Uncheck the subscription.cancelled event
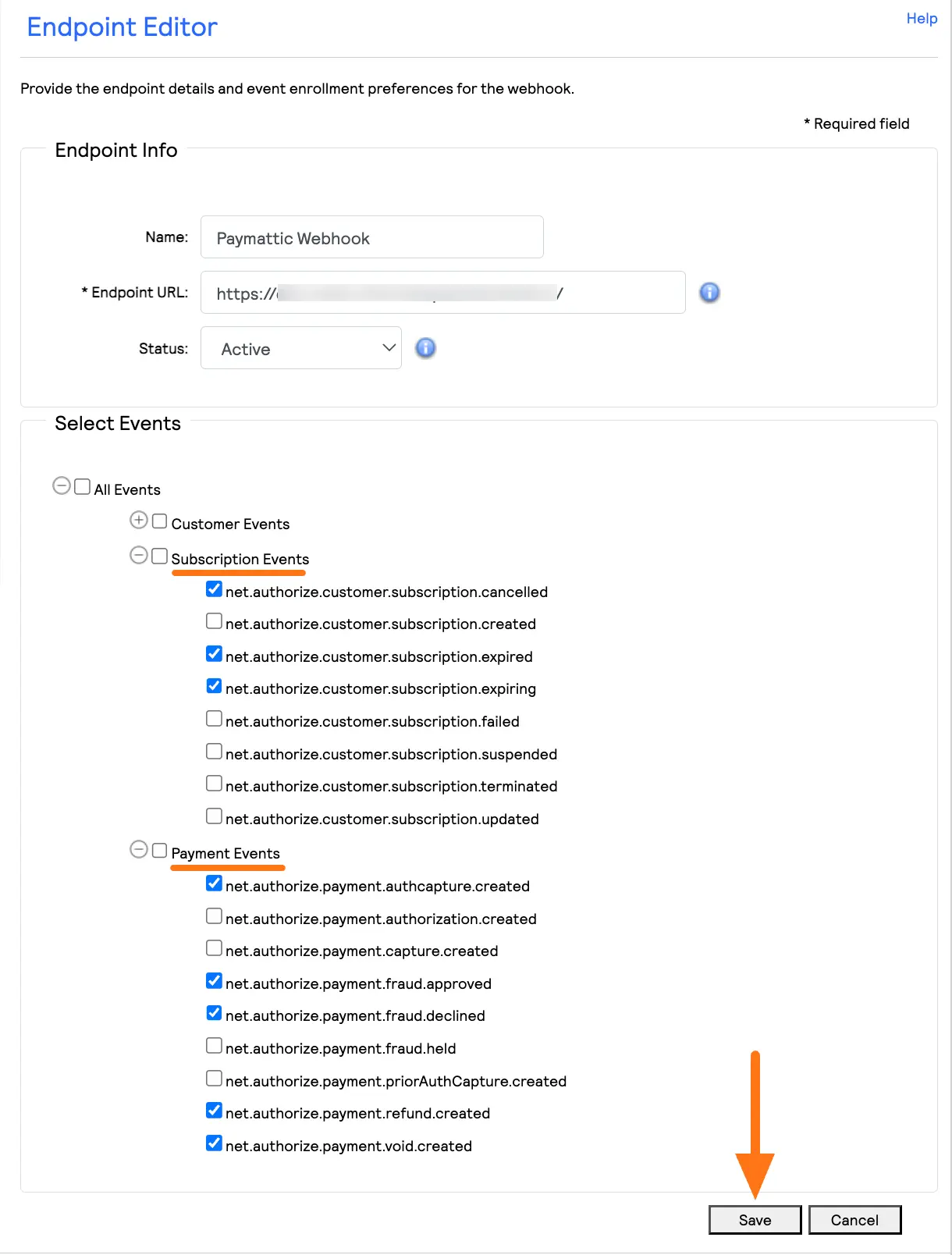This screenshot has width=952, height=1255. coord(214,588)
